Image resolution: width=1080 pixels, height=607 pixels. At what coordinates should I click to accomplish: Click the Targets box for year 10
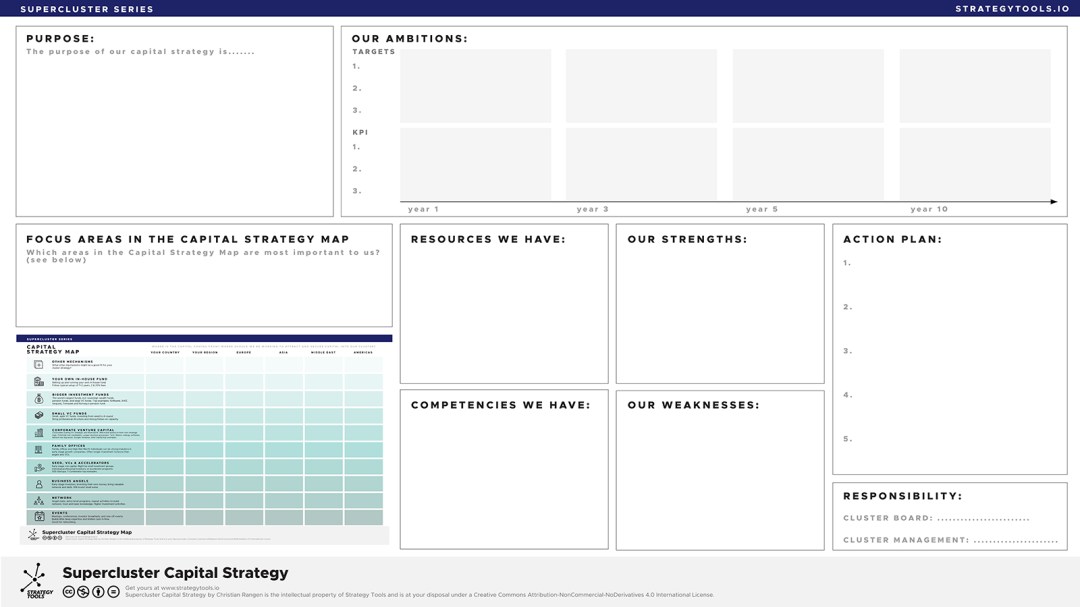975,85
